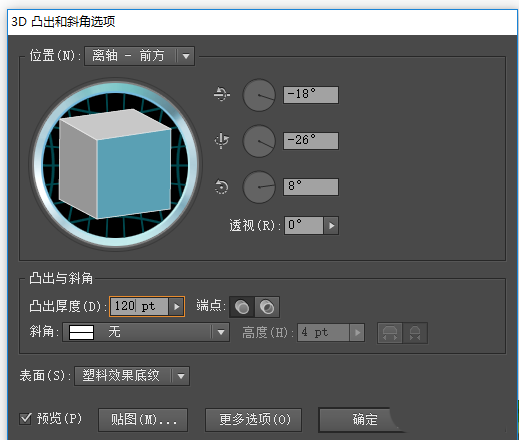Click the bevel extent out icon
This screenshot has width=519, height=440.
(x=390, y=333)
